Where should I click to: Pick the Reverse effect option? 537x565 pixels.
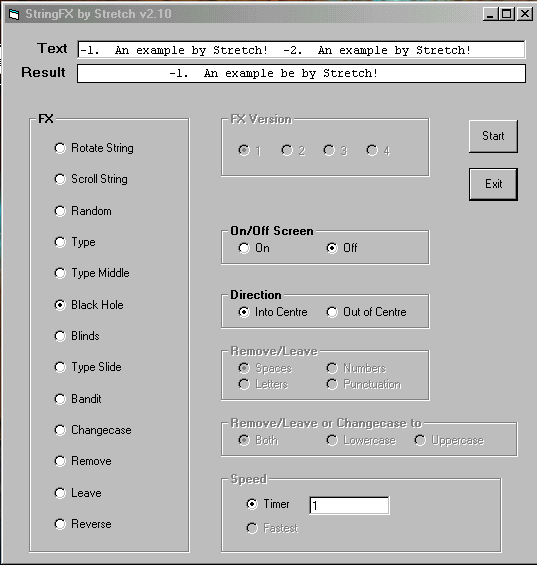click(83, 524)
